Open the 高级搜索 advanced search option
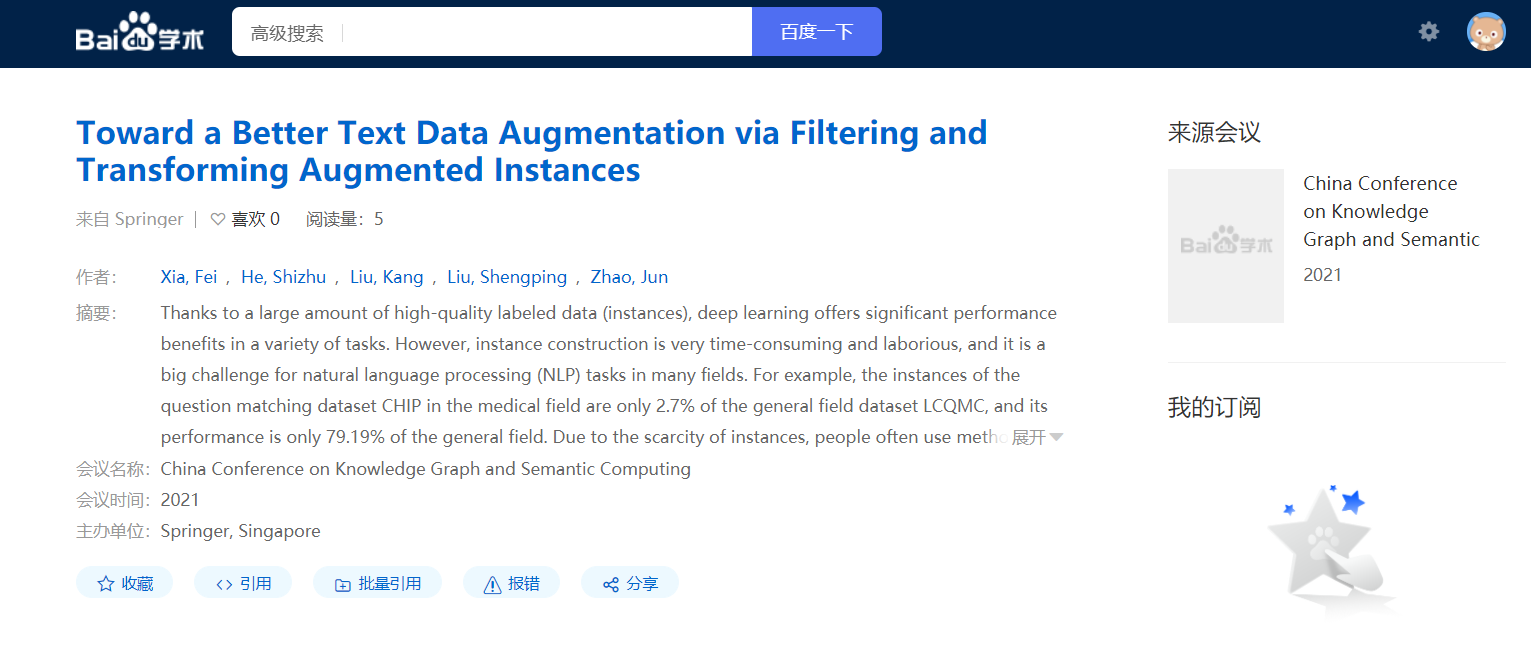1531x648 pixels. point(287,33)
